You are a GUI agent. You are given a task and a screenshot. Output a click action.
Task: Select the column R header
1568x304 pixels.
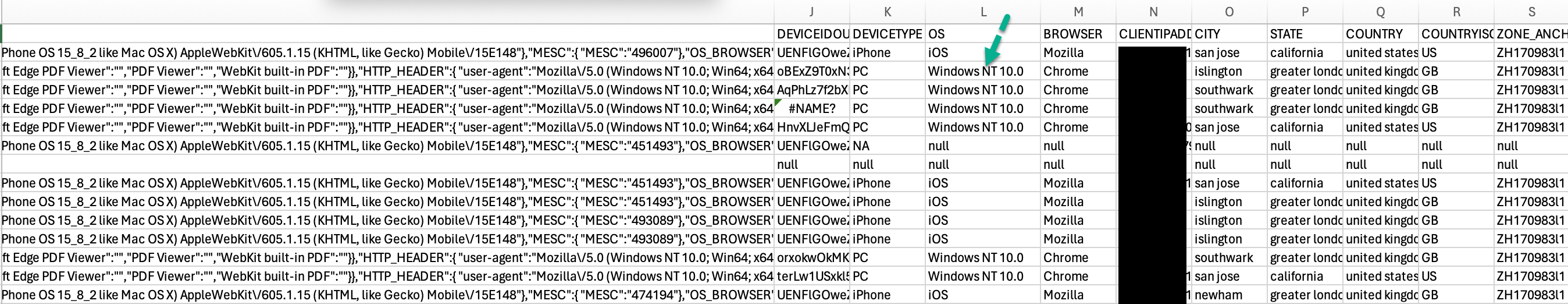(x=1456, y=12)
